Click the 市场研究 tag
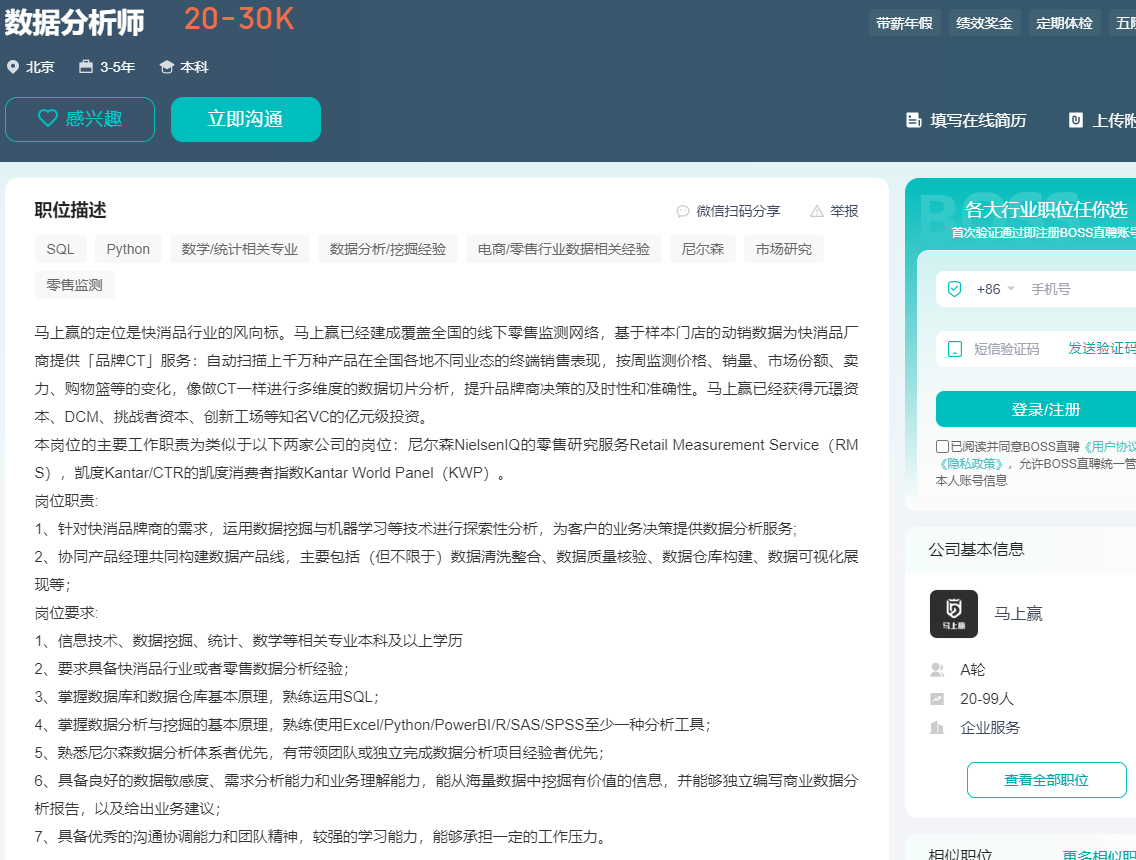 point(784,249)
